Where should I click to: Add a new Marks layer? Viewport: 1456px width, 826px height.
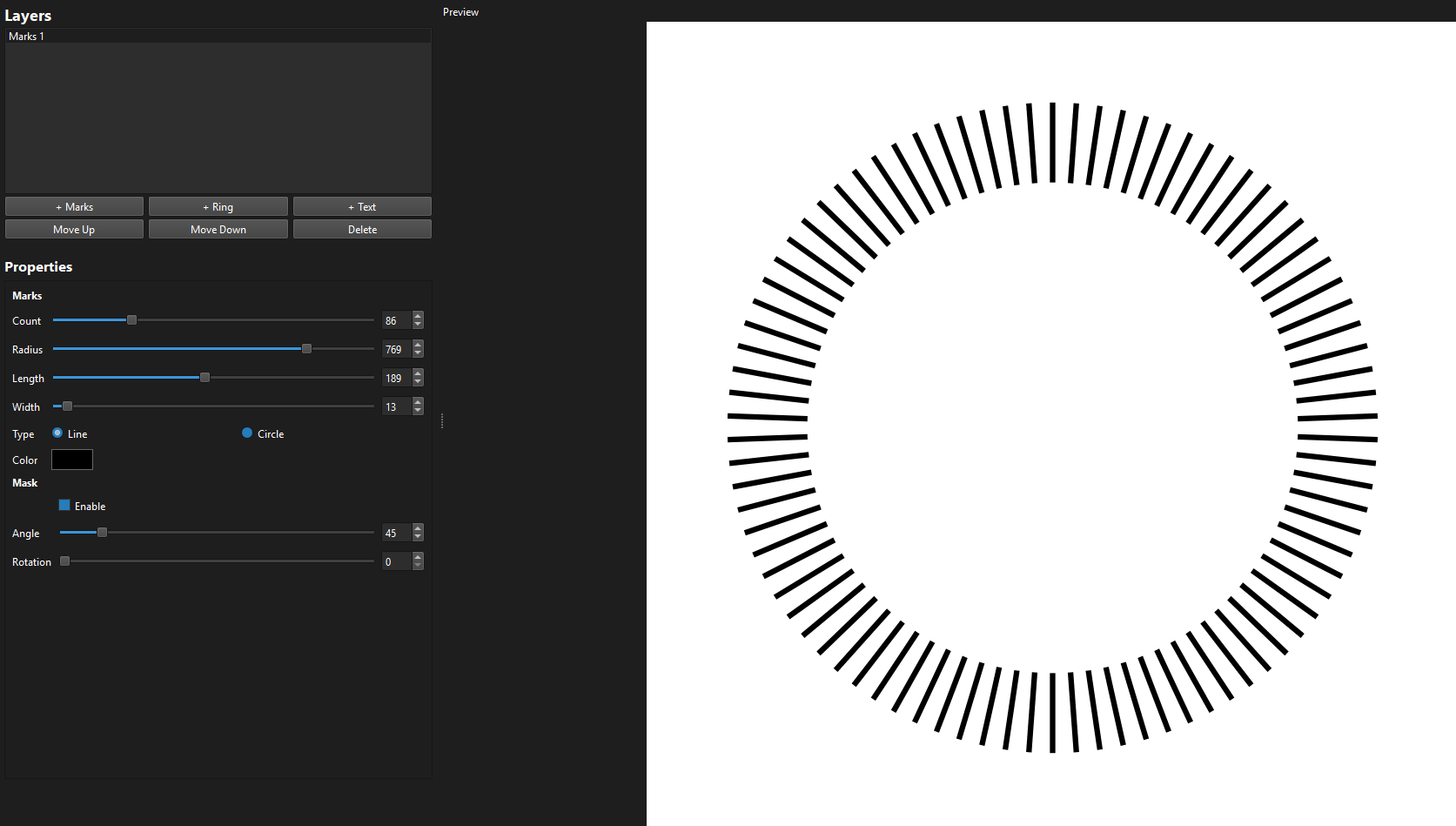74,206
